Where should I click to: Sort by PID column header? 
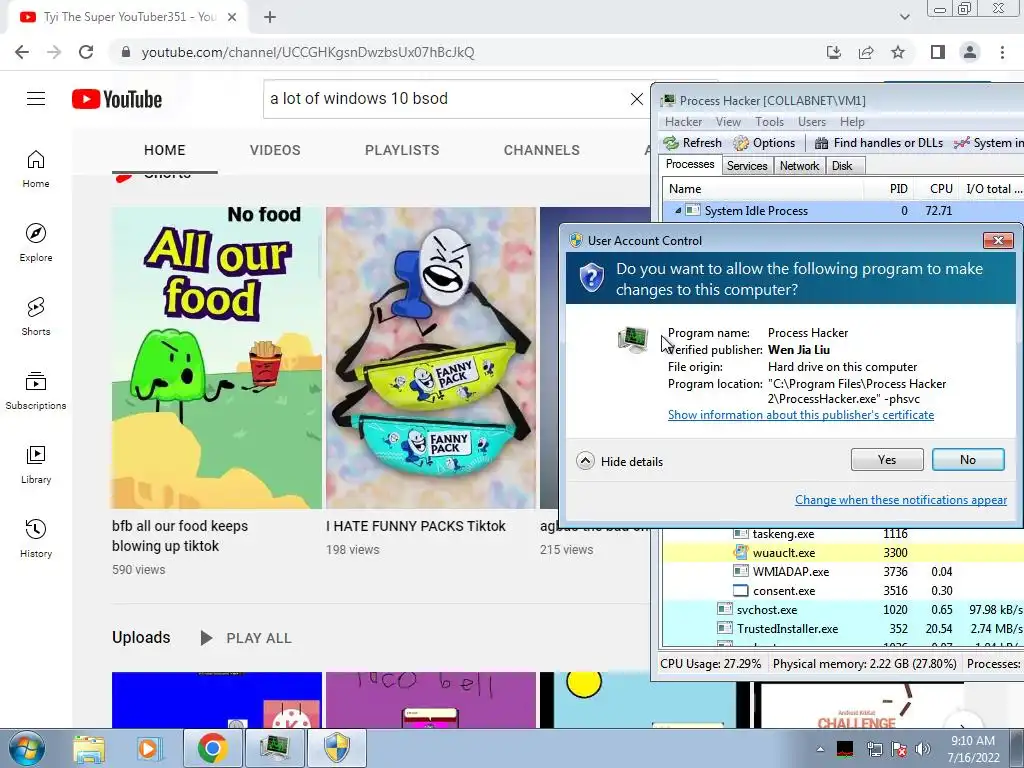pos(888,189)
